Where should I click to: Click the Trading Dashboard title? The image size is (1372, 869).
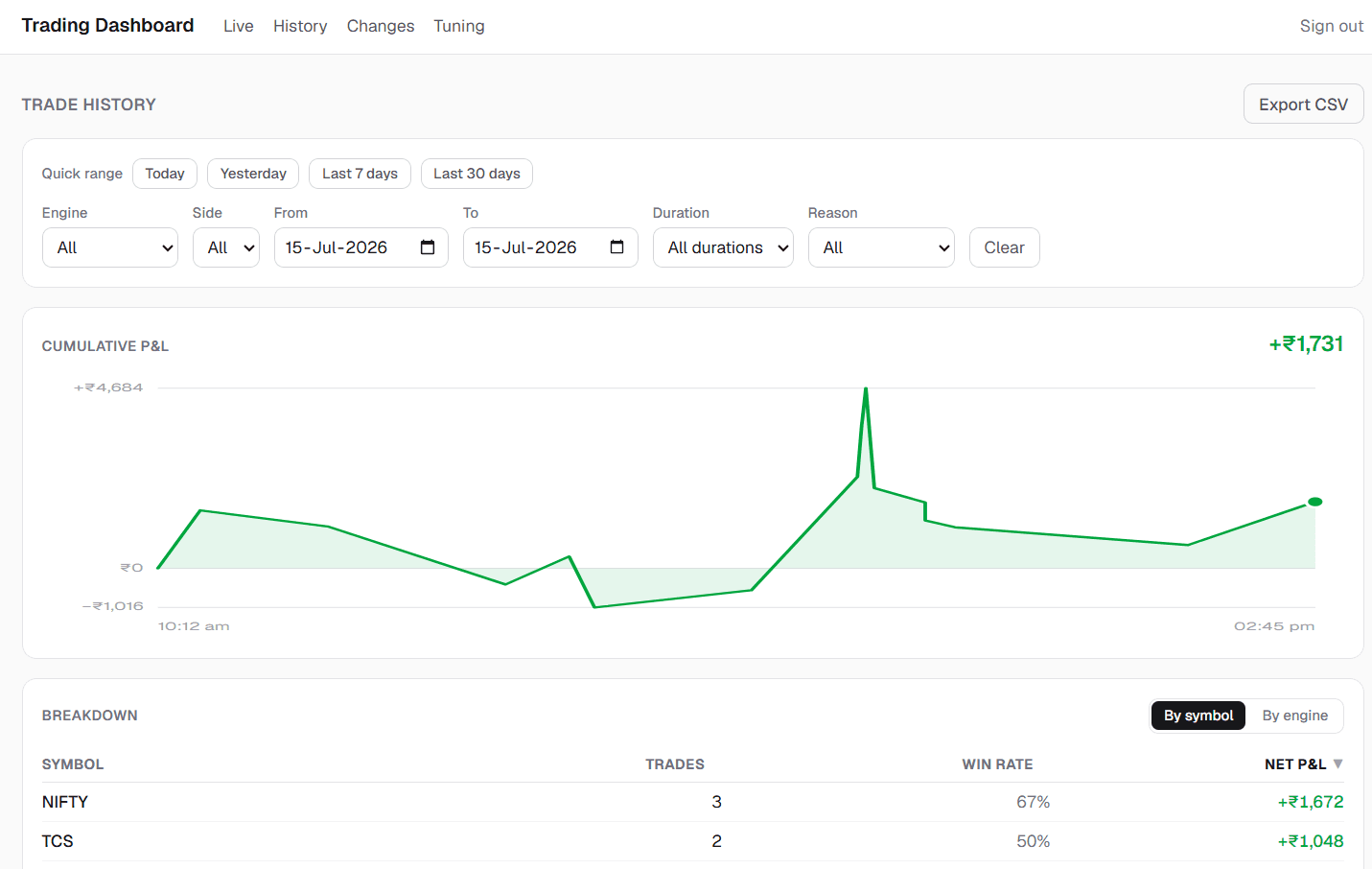107,25
